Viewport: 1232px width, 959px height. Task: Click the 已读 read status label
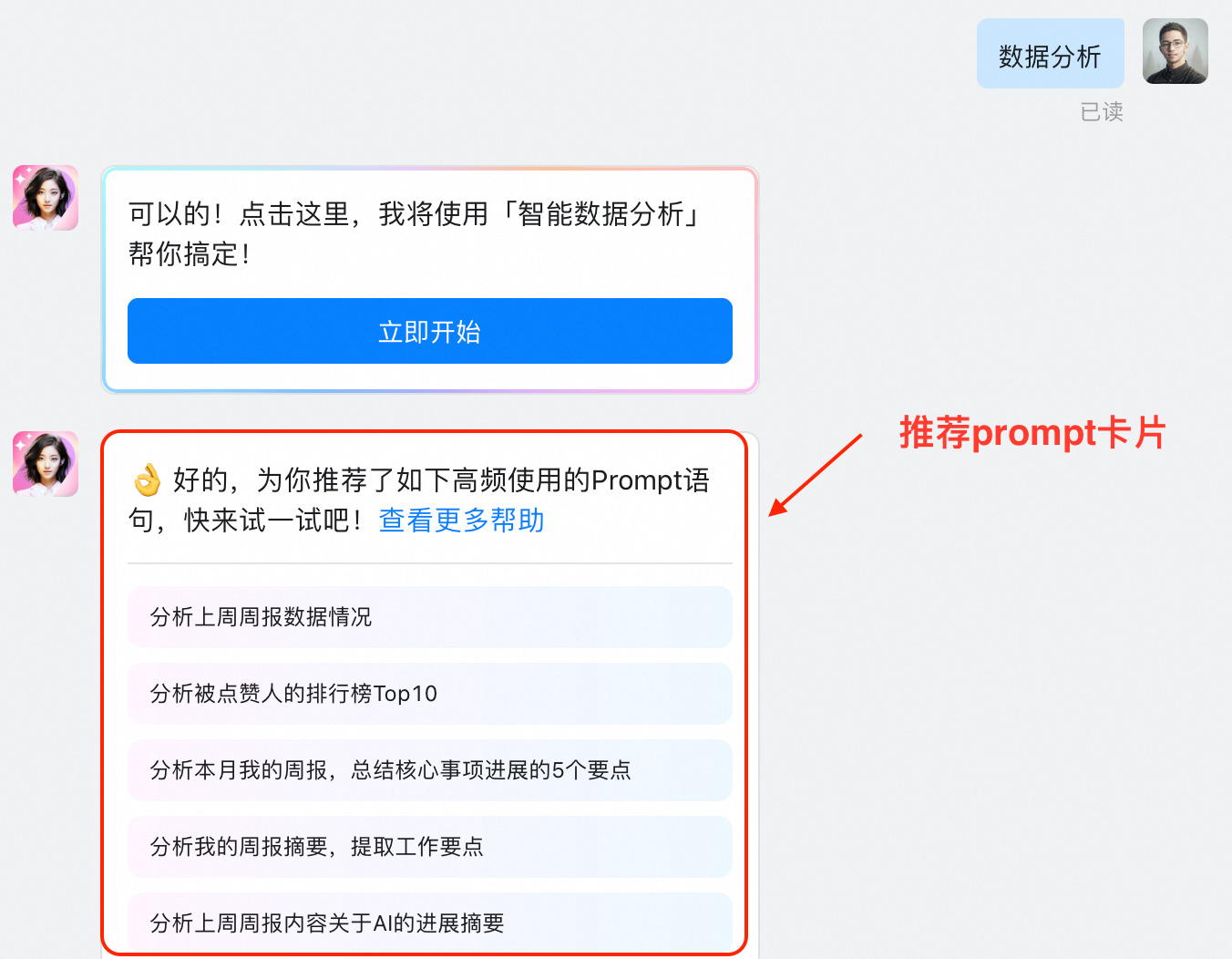(x=1102, y=112)
